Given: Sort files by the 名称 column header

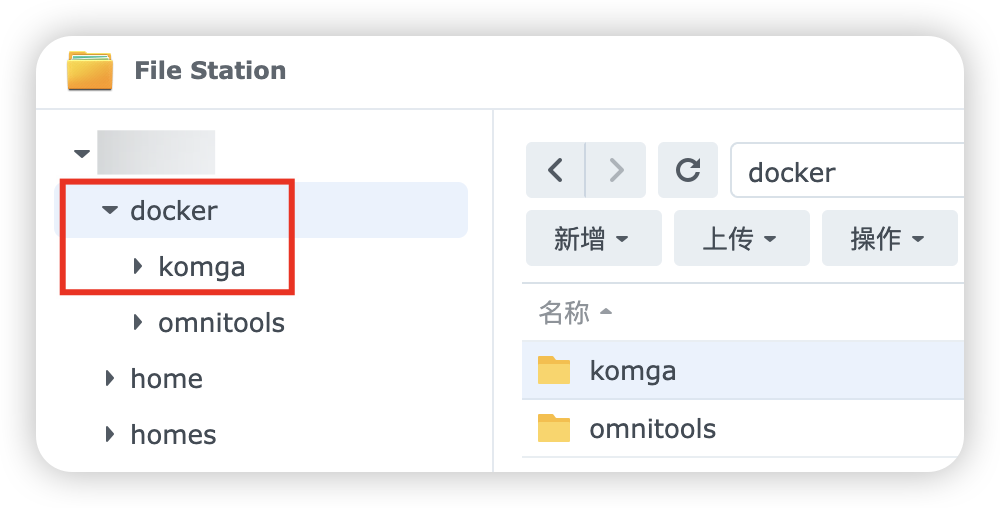Looking at the screenshot, I should [x=564, y=314].
